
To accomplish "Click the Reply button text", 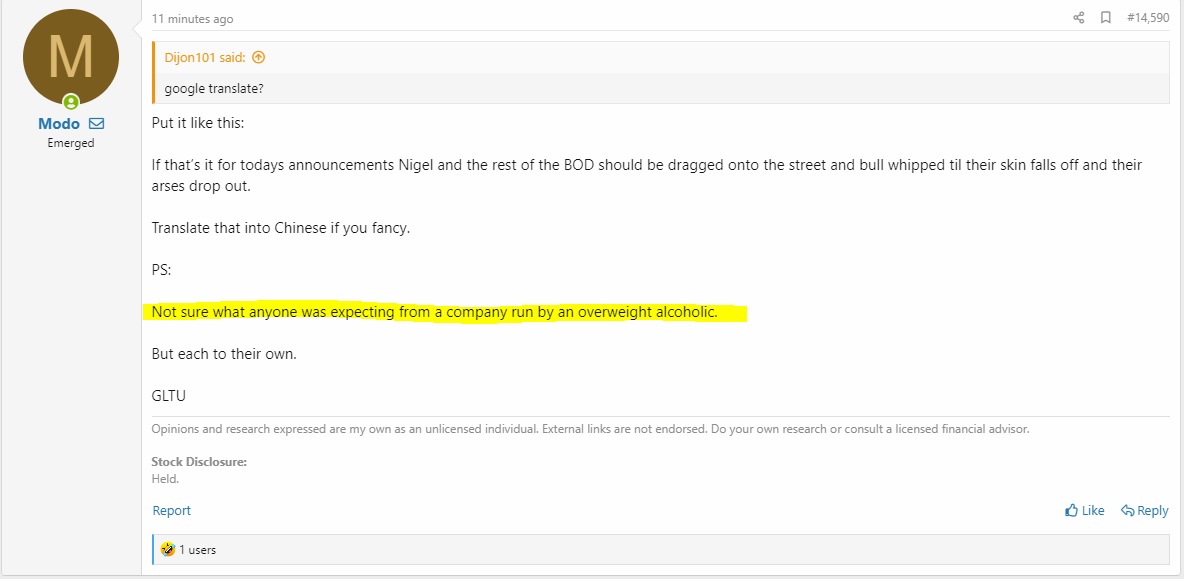I will click(x=1153, y=511).
